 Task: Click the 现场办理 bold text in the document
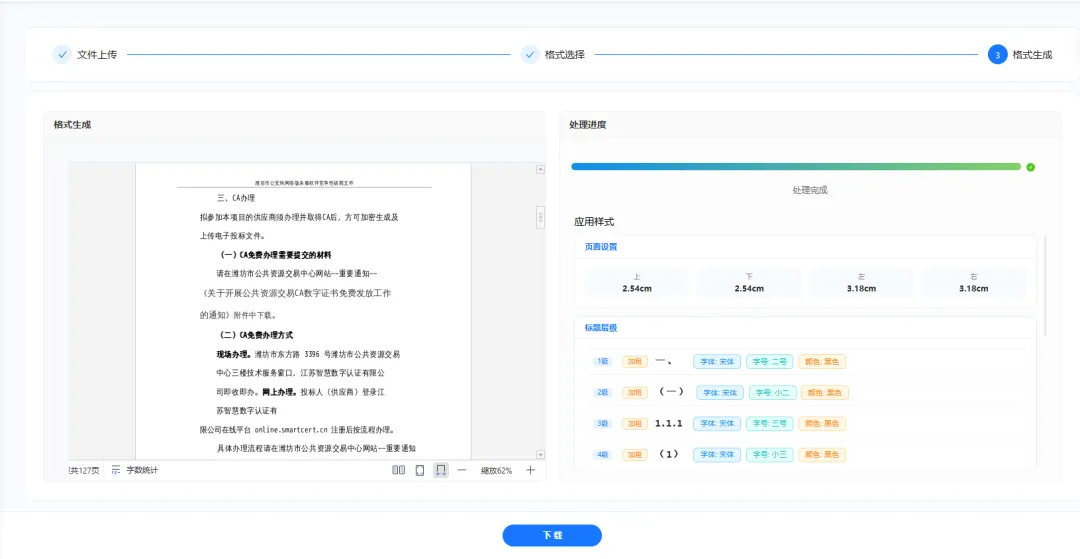coord(234,355)
